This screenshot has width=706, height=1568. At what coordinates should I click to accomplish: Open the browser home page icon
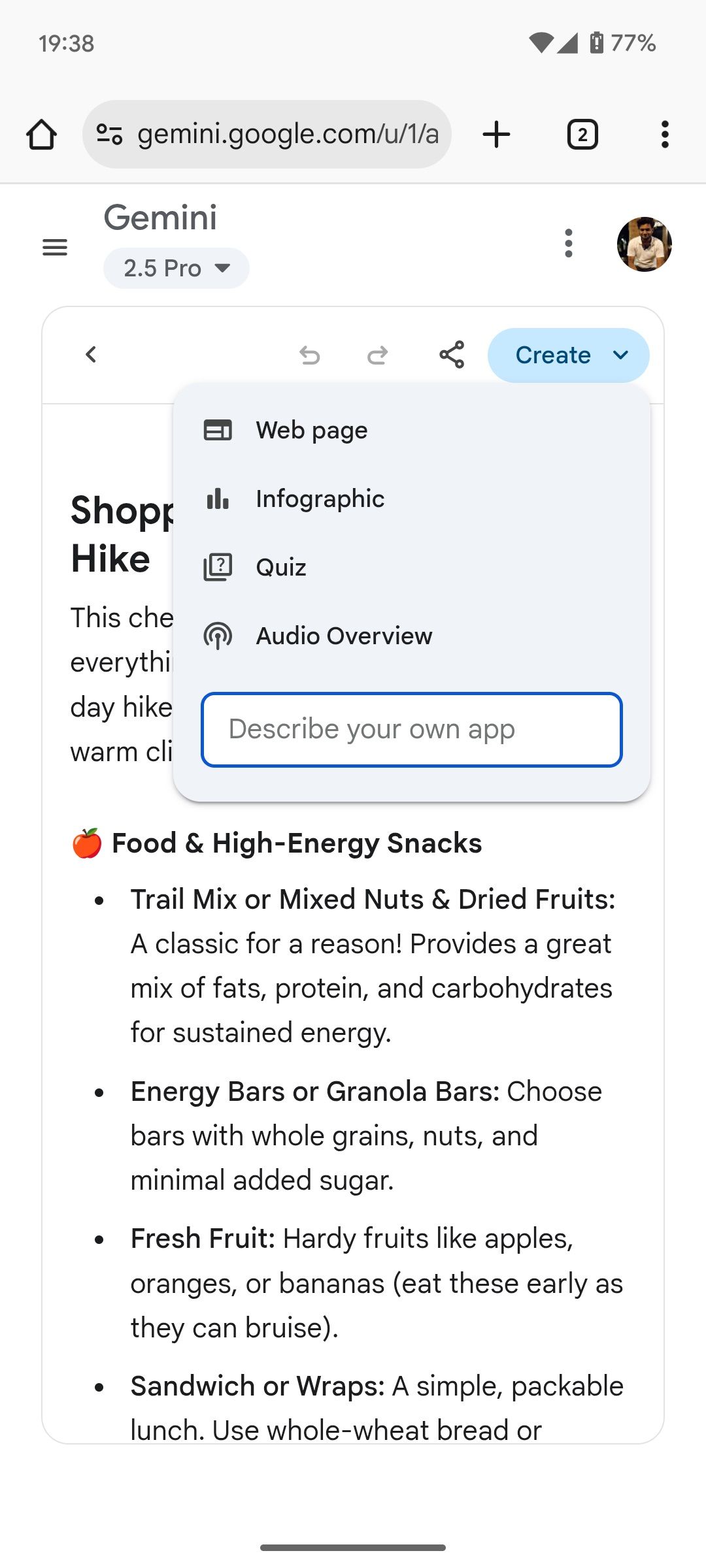(41, 135)
